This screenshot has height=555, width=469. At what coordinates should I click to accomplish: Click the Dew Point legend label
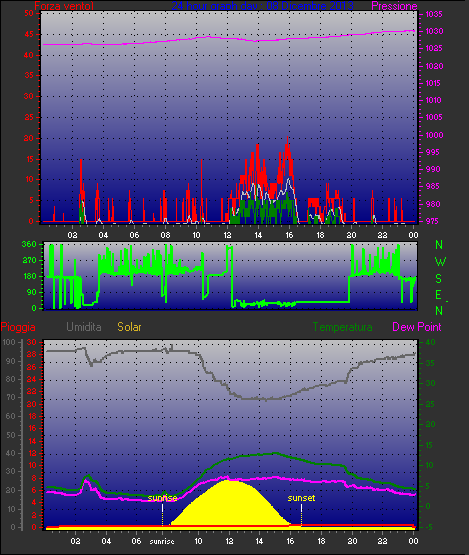pyautogui.click(x=417, y=327)
